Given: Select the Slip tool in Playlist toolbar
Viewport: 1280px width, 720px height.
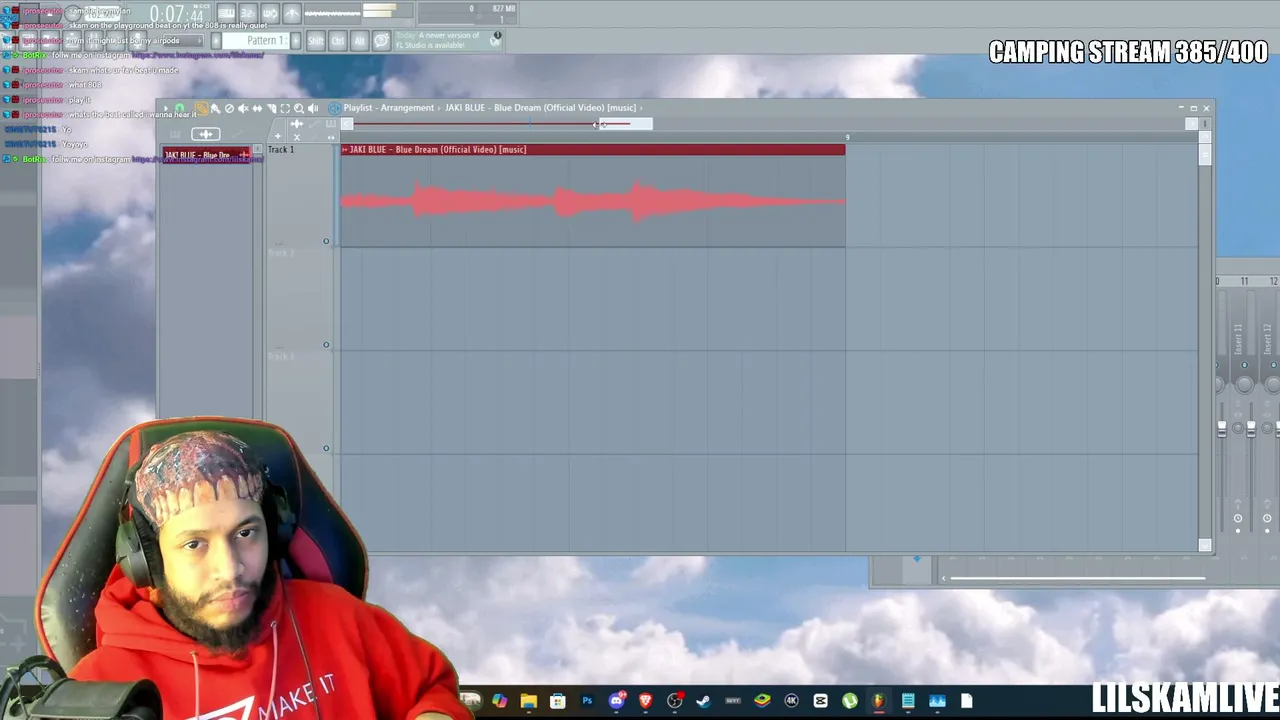Looking at the screenshot, I should (257, 108).
